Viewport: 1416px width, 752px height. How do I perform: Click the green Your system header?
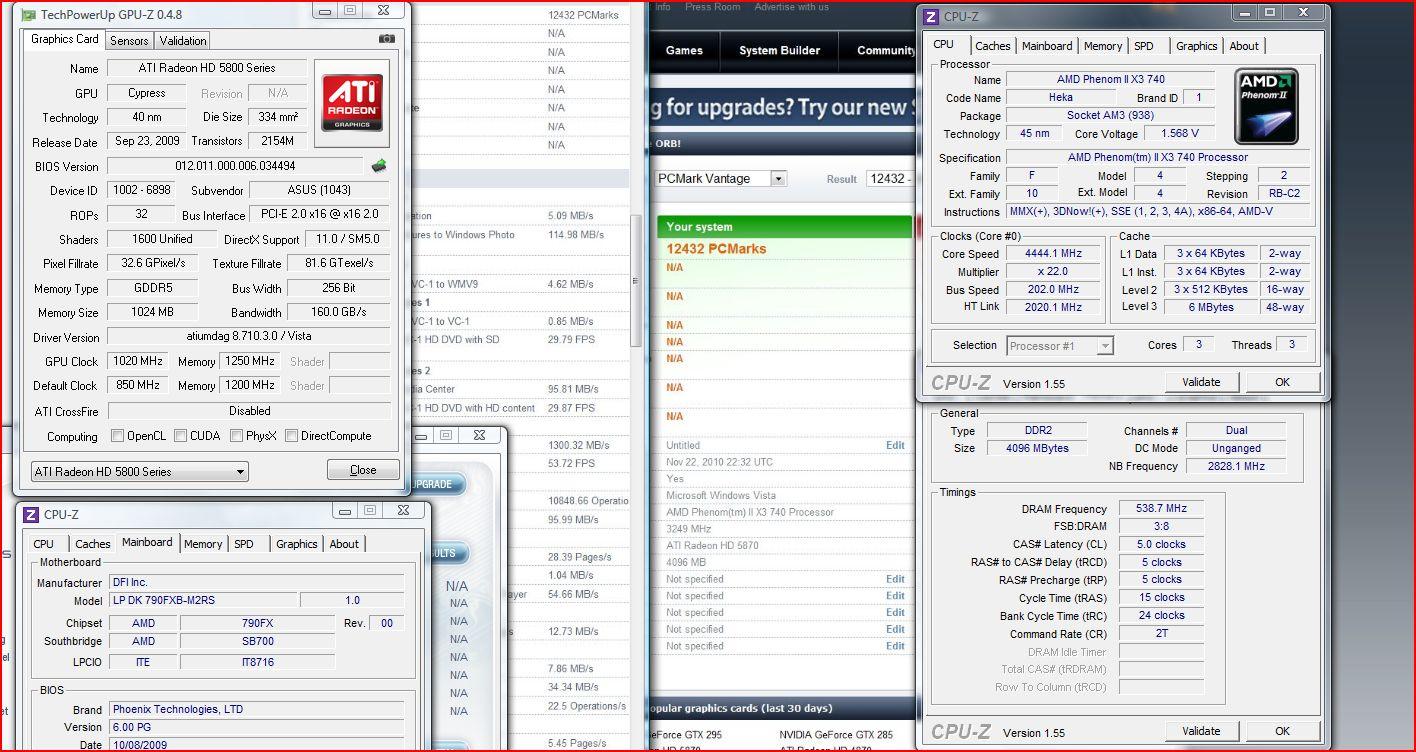[x=784, y=226]
